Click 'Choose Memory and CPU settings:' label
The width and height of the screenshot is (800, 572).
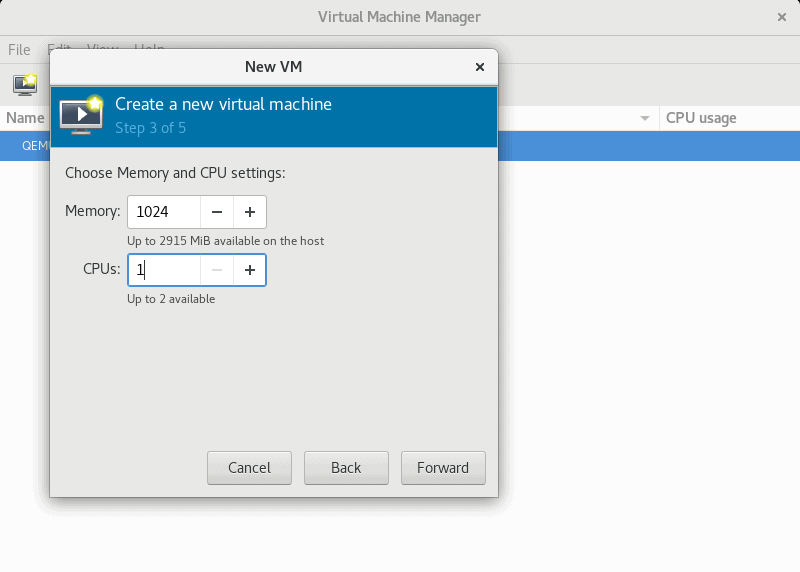175,173
